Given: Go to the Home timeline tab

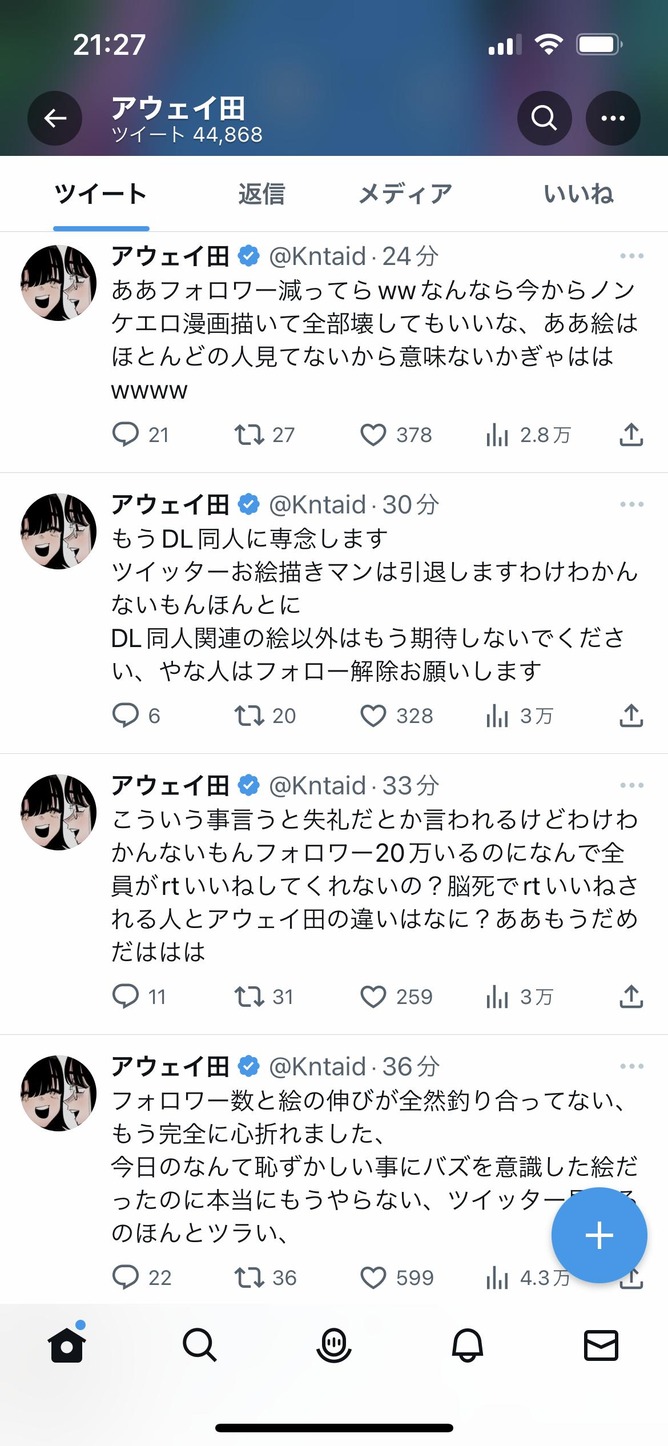Looking at the screenshot, I should (67, 1346).
